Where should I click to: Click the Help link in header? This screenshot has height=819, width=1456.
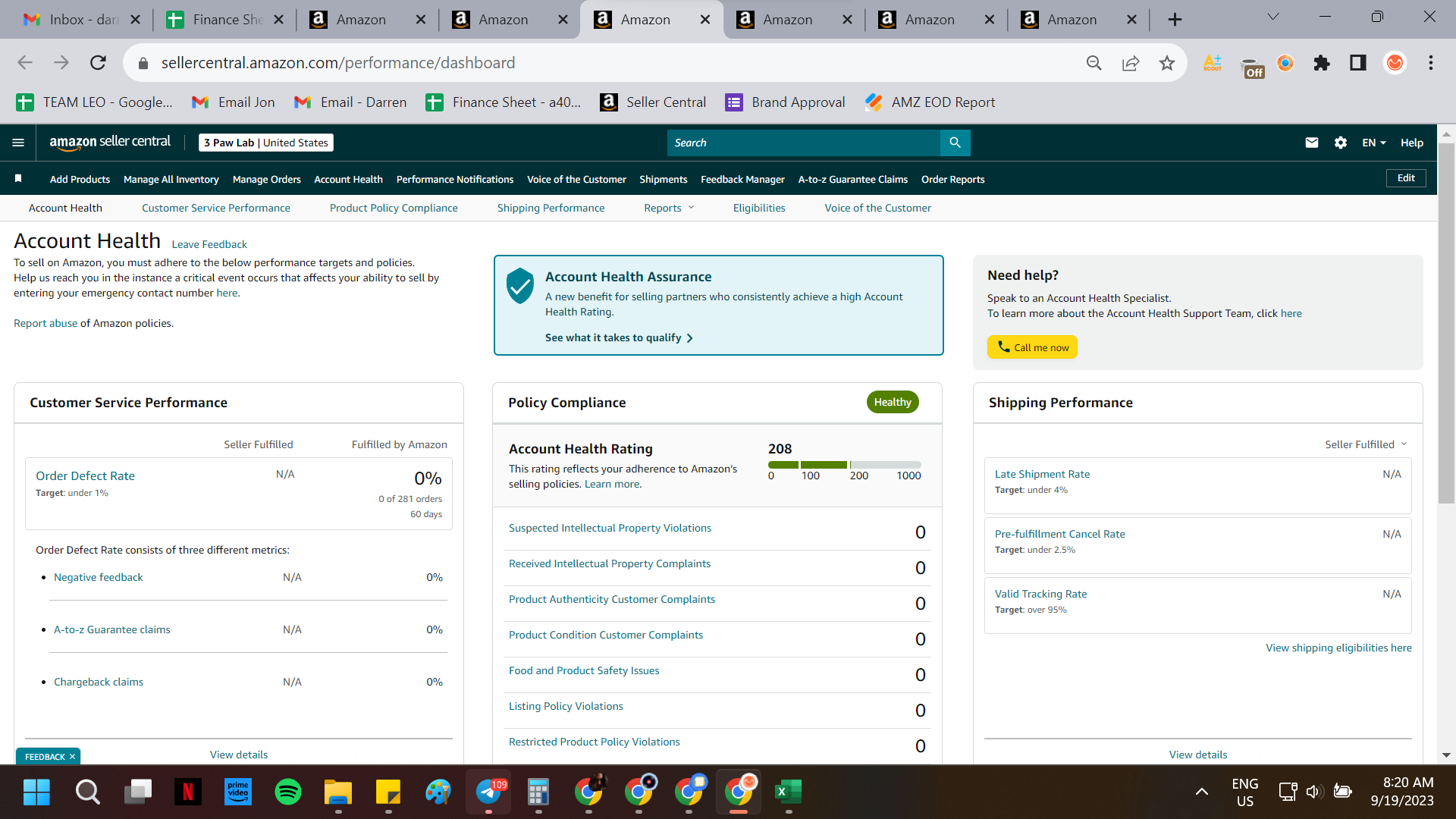coord(1411,143)
